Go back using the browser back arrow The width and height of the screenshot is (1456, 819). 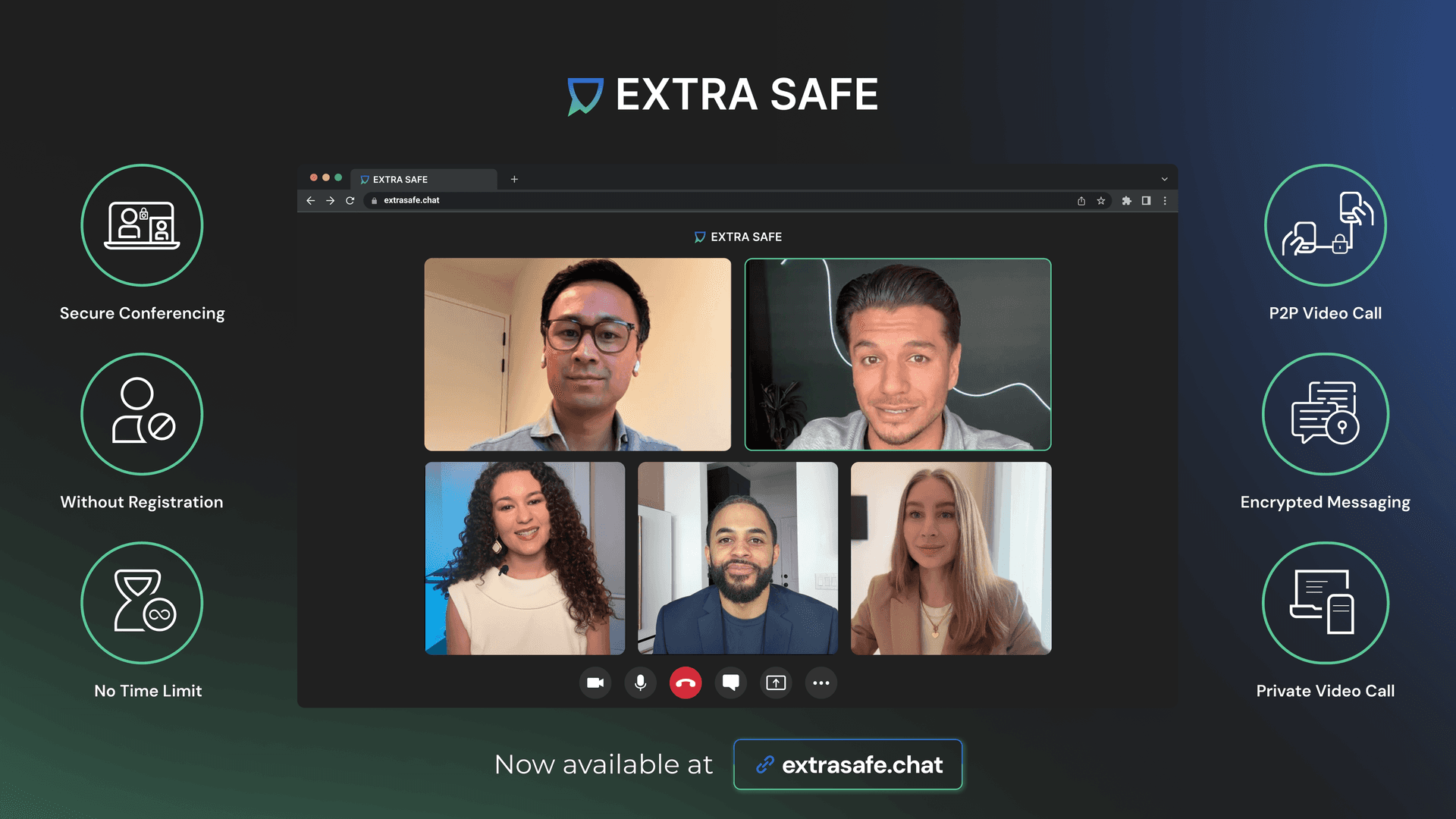(x=310, y=200)
